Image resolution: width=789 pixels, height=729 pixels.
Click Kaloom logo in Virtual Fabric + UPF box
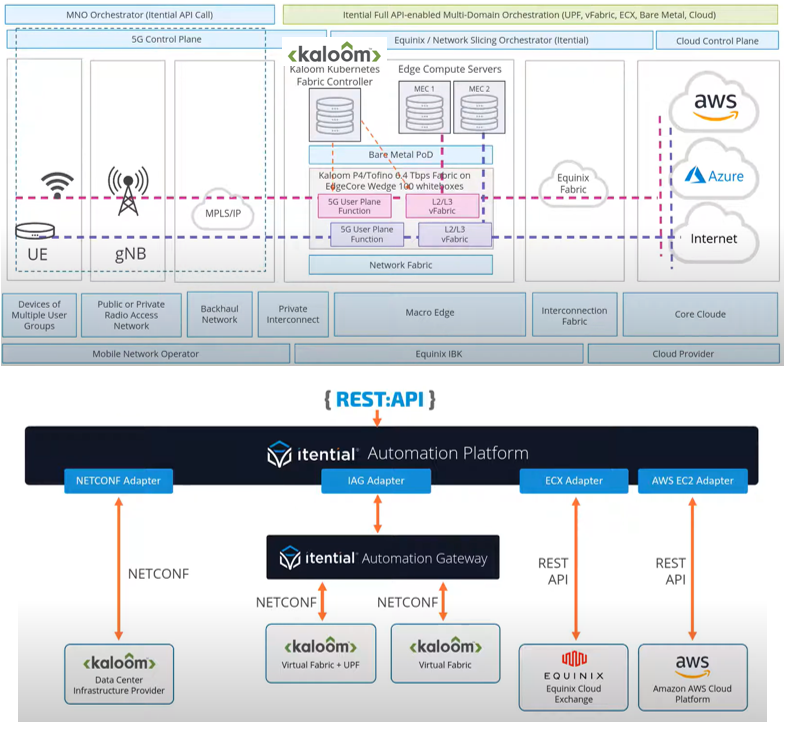321,645
